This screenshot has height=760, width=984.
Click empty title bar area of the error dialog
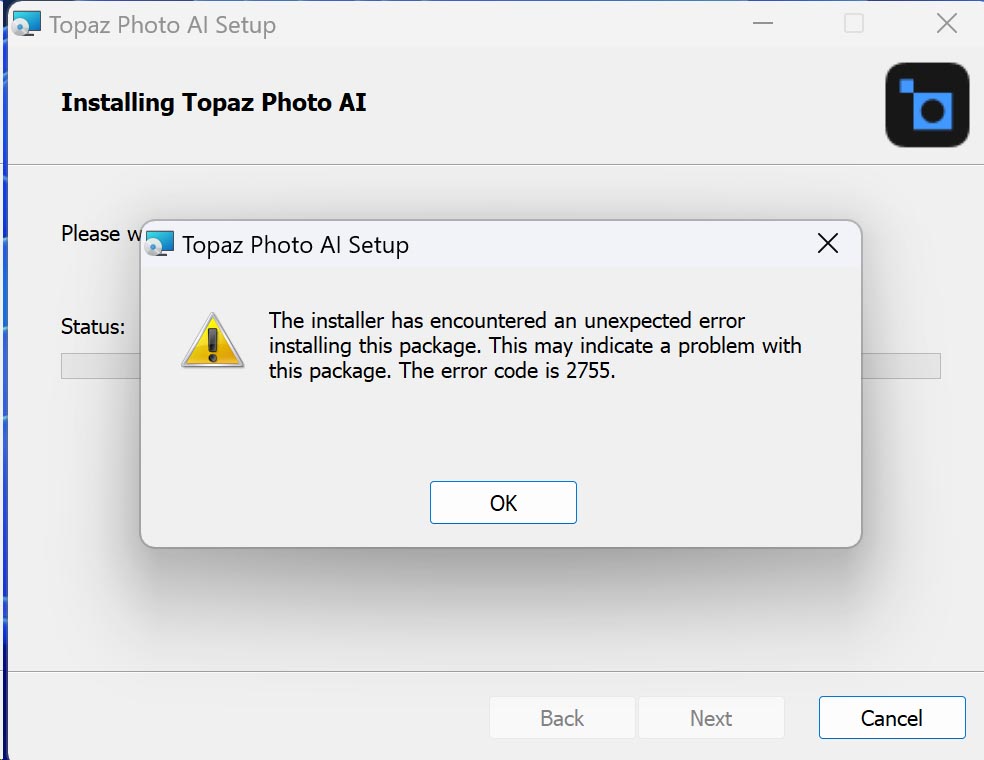[x=600, y=244]
